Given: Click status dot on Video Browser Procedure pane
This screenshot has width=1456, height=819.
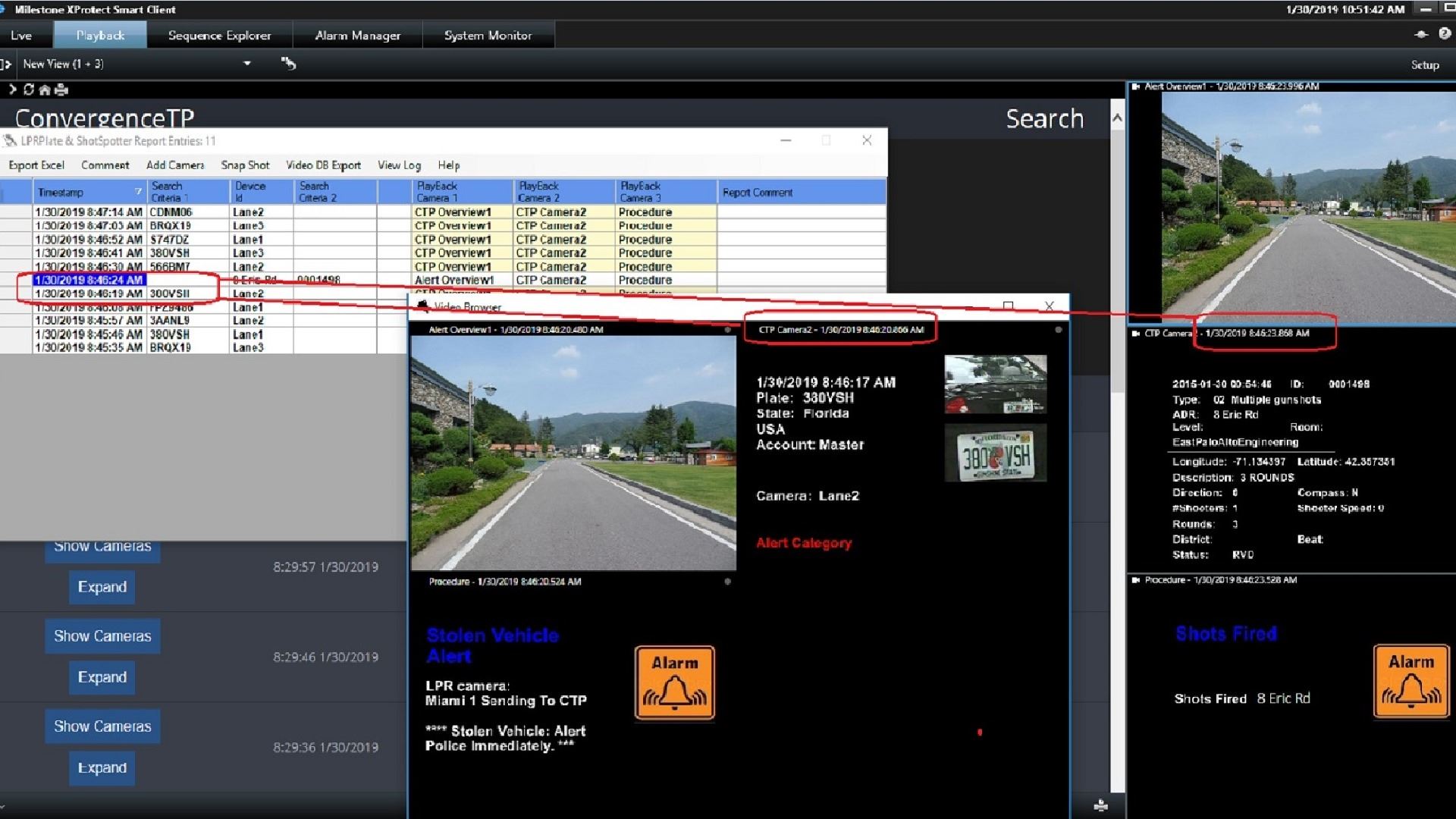Looking at the screenshot, I should pos(728,582).
